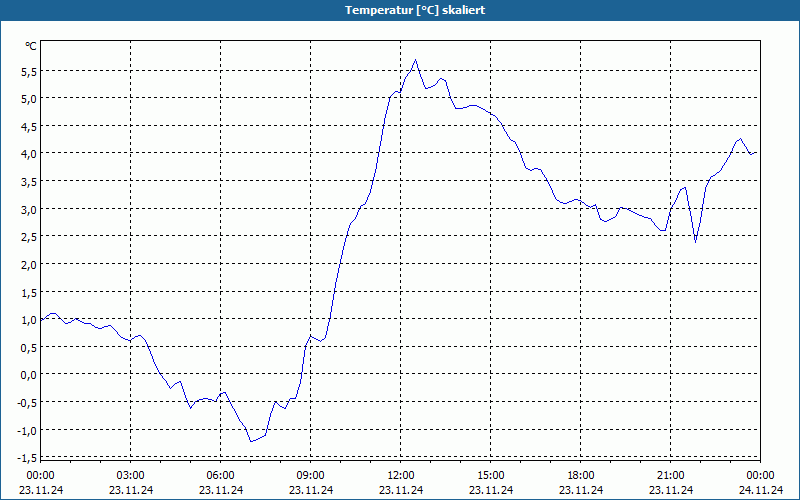Click the 06:00 time axis label
The height and width of the screenshot is (500, 800).
pos(220,476)
